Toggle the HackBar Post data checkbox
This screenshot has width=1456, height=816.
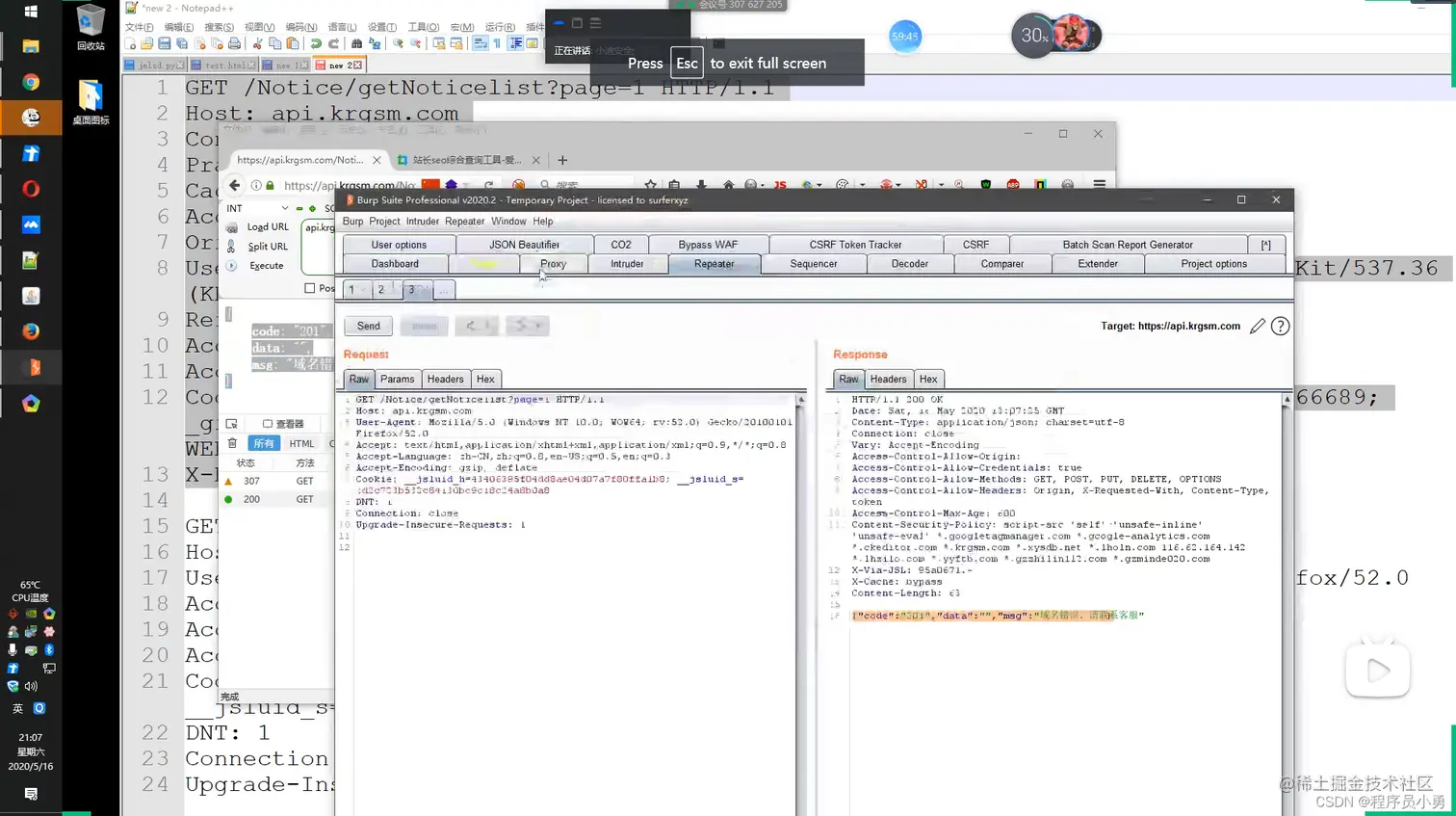tap(309, 288)
